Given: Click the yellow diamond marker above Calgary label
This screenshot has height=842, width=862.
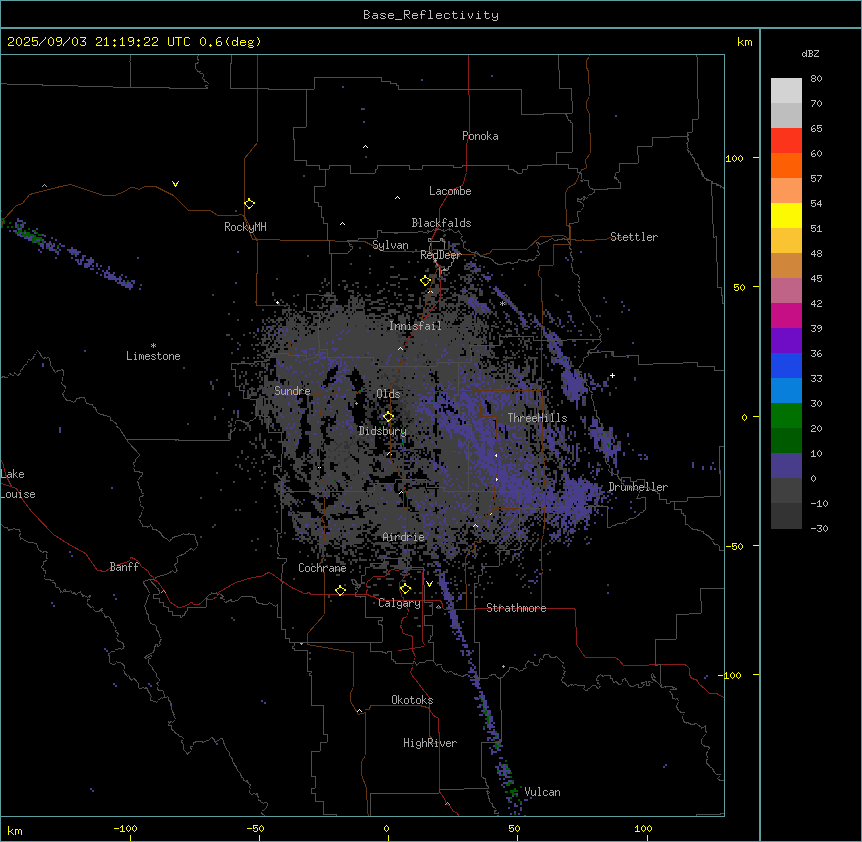Looking at the screenshot, I should pyautogui.click(x=405, y=589).
